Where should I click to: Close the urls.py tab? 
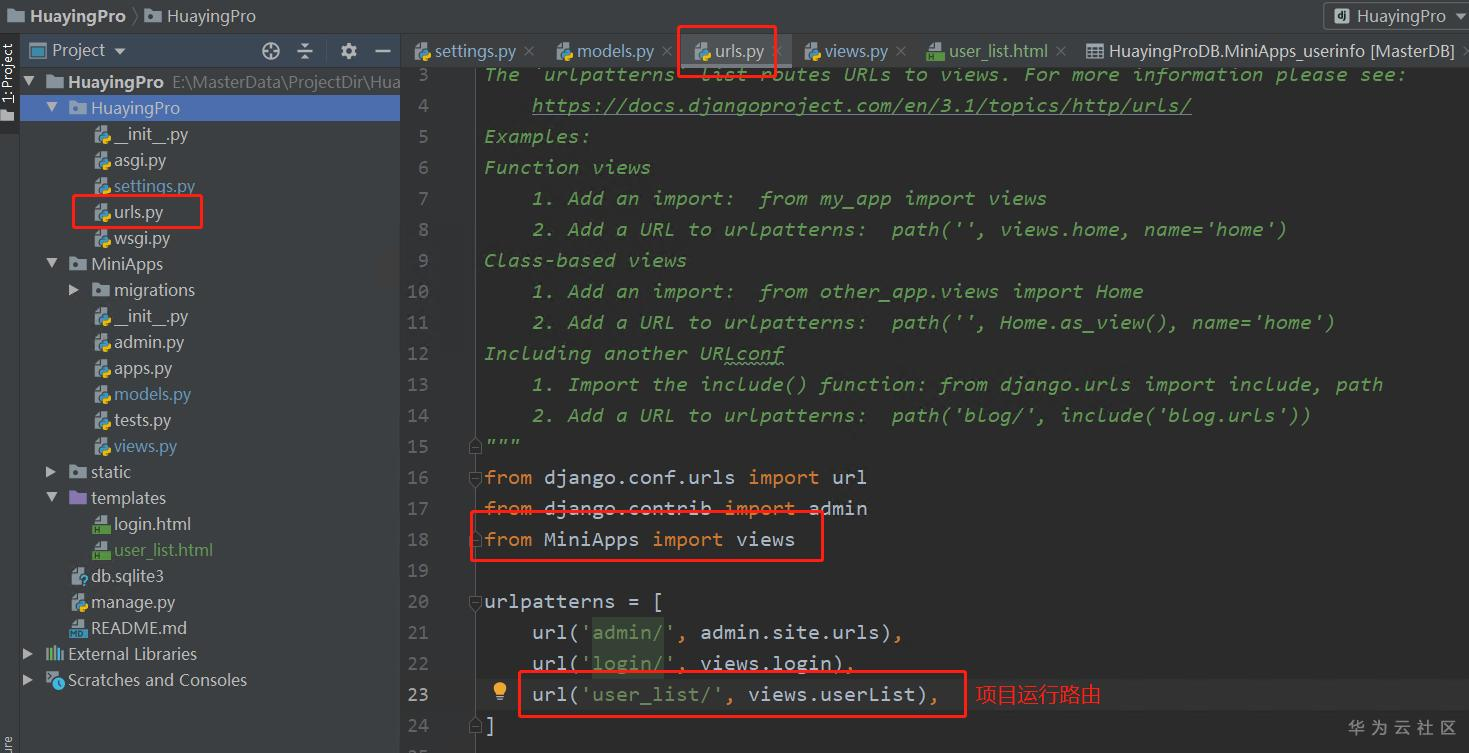pyautogui.click(x=776, y=51)
